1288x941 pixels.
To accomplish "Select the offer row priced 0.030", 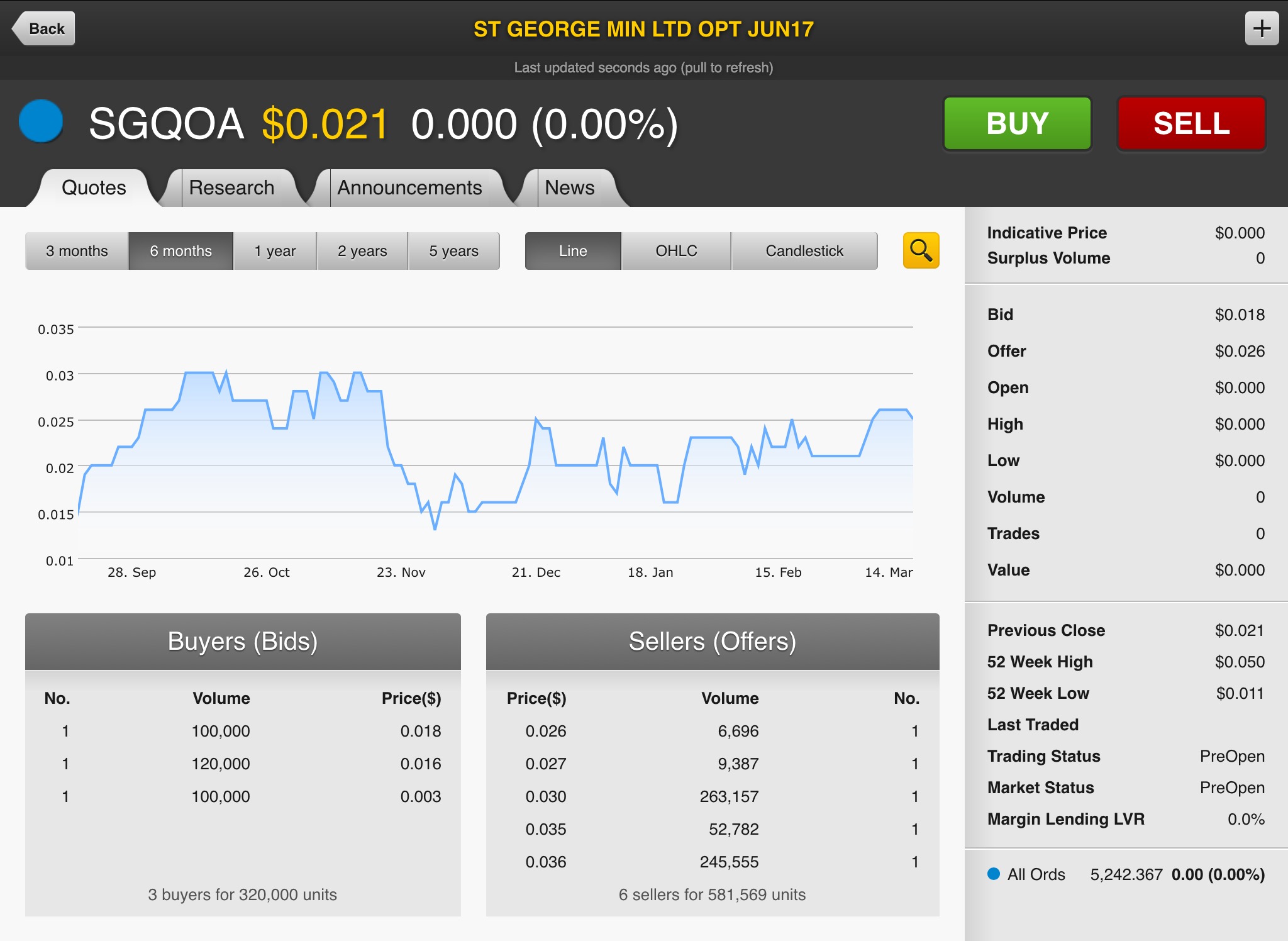I will pos(713,796).
